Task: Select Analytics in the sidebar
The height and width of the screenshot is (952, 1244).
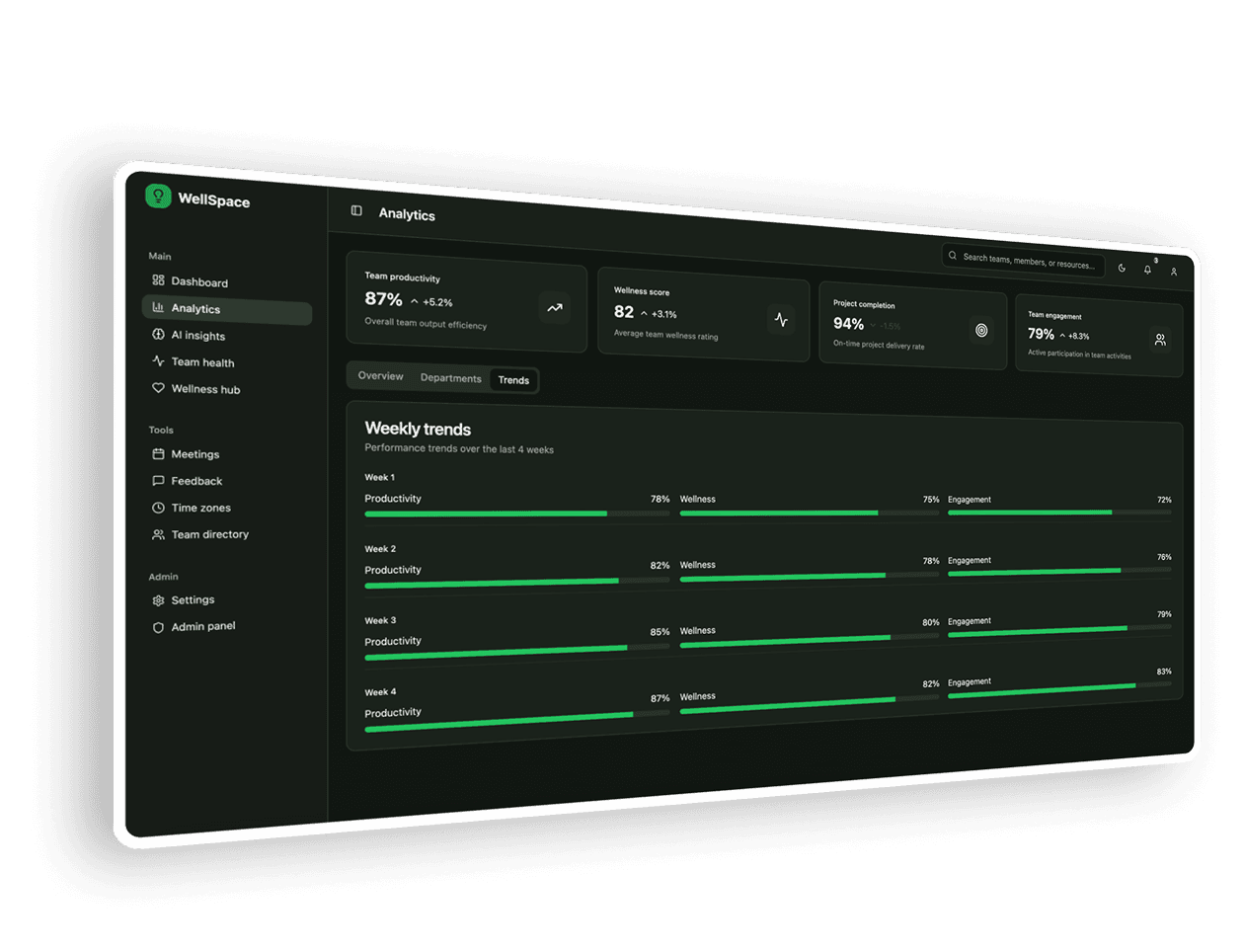Action: [x=227, y=310]
